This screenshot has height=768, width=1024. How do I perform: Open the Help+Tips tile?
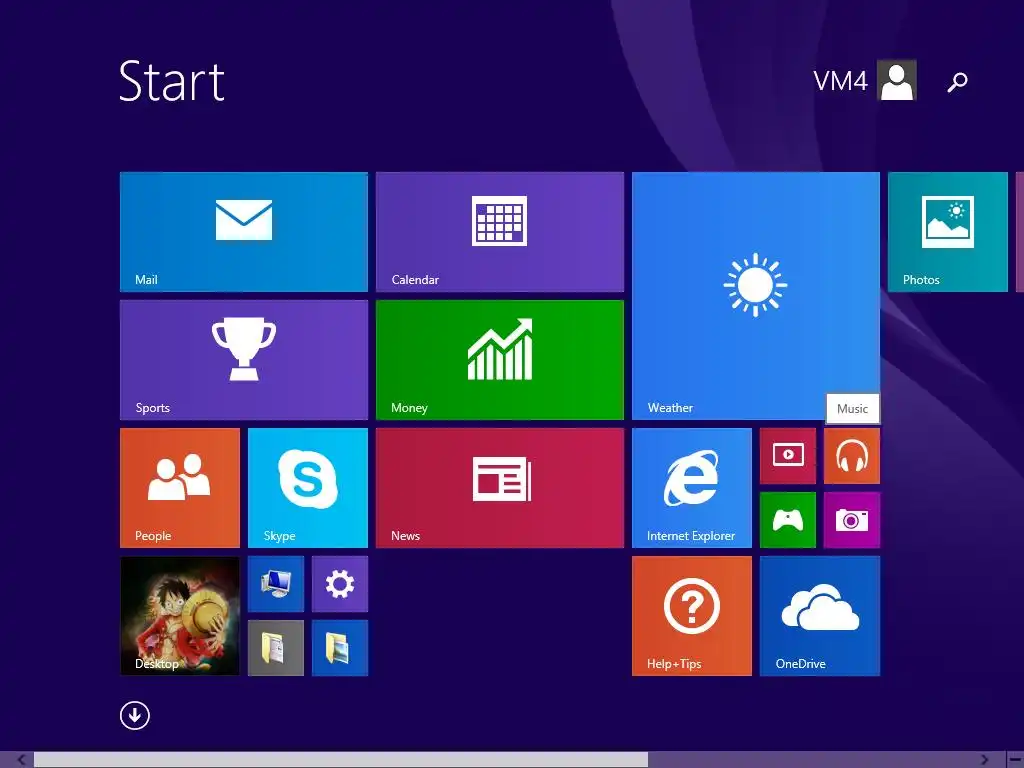pyautogui.click(x=692, y=616)
